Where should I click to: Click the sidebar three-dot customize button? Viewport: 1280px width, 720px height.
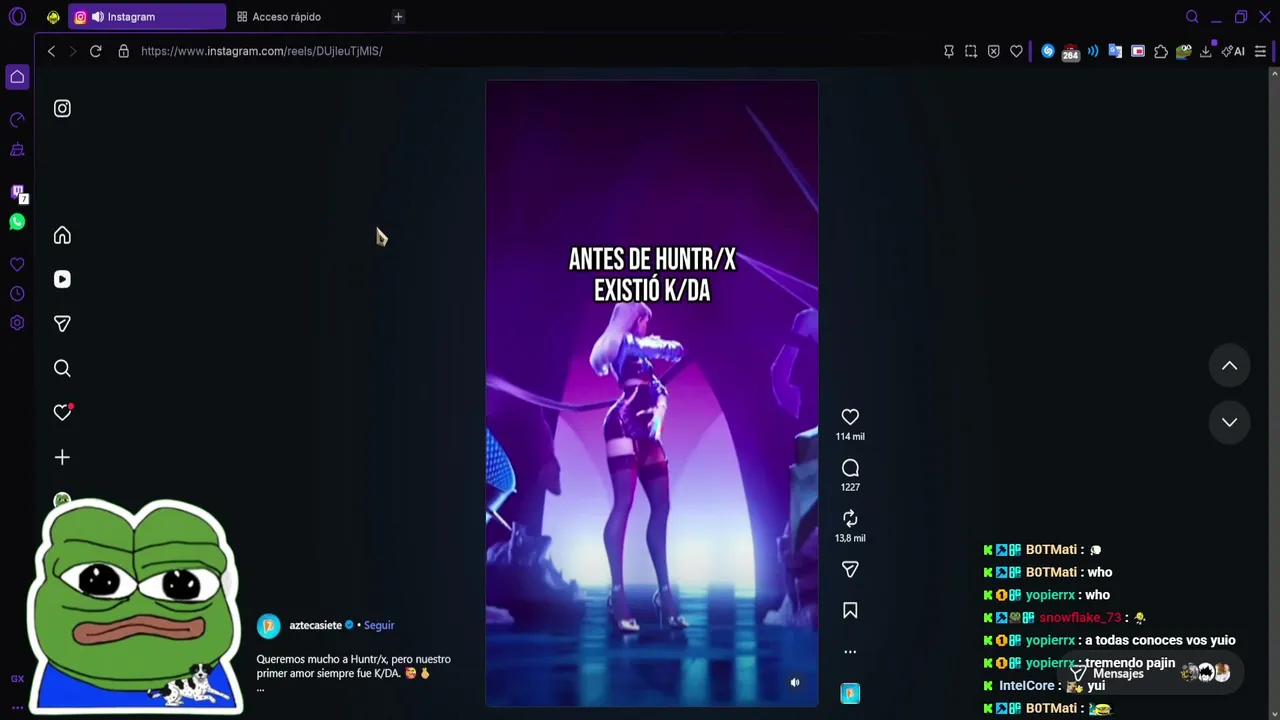(17, 707)
